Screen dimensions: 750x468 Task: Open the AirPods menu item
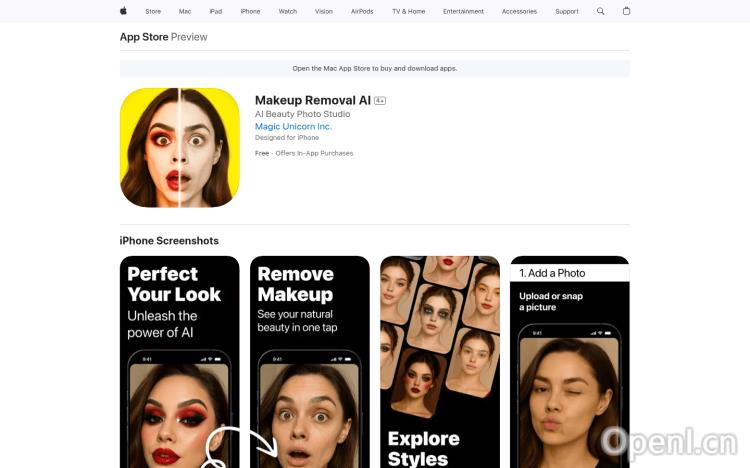362,11
